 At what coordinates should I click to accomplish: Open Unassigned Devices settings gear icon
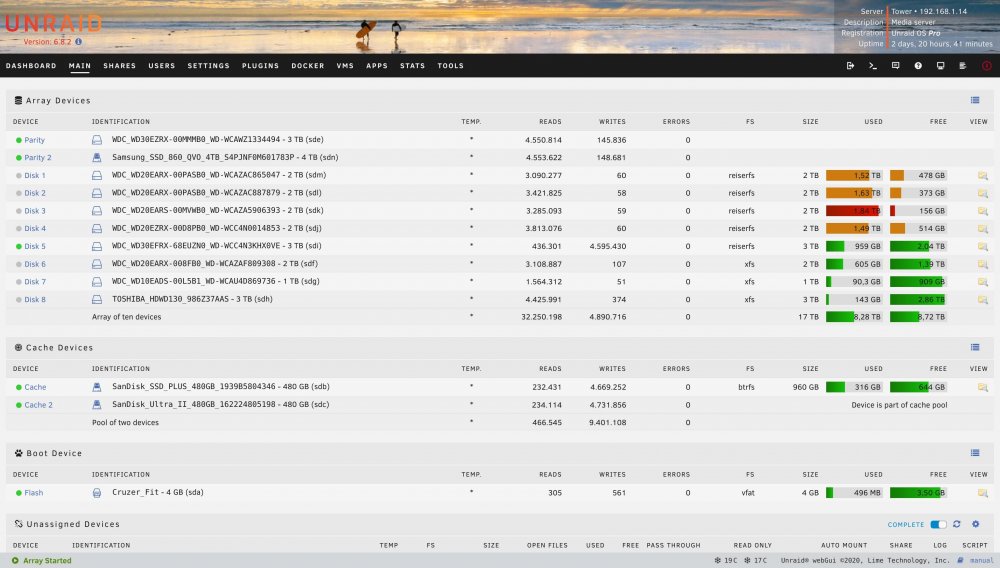point(976,524)
